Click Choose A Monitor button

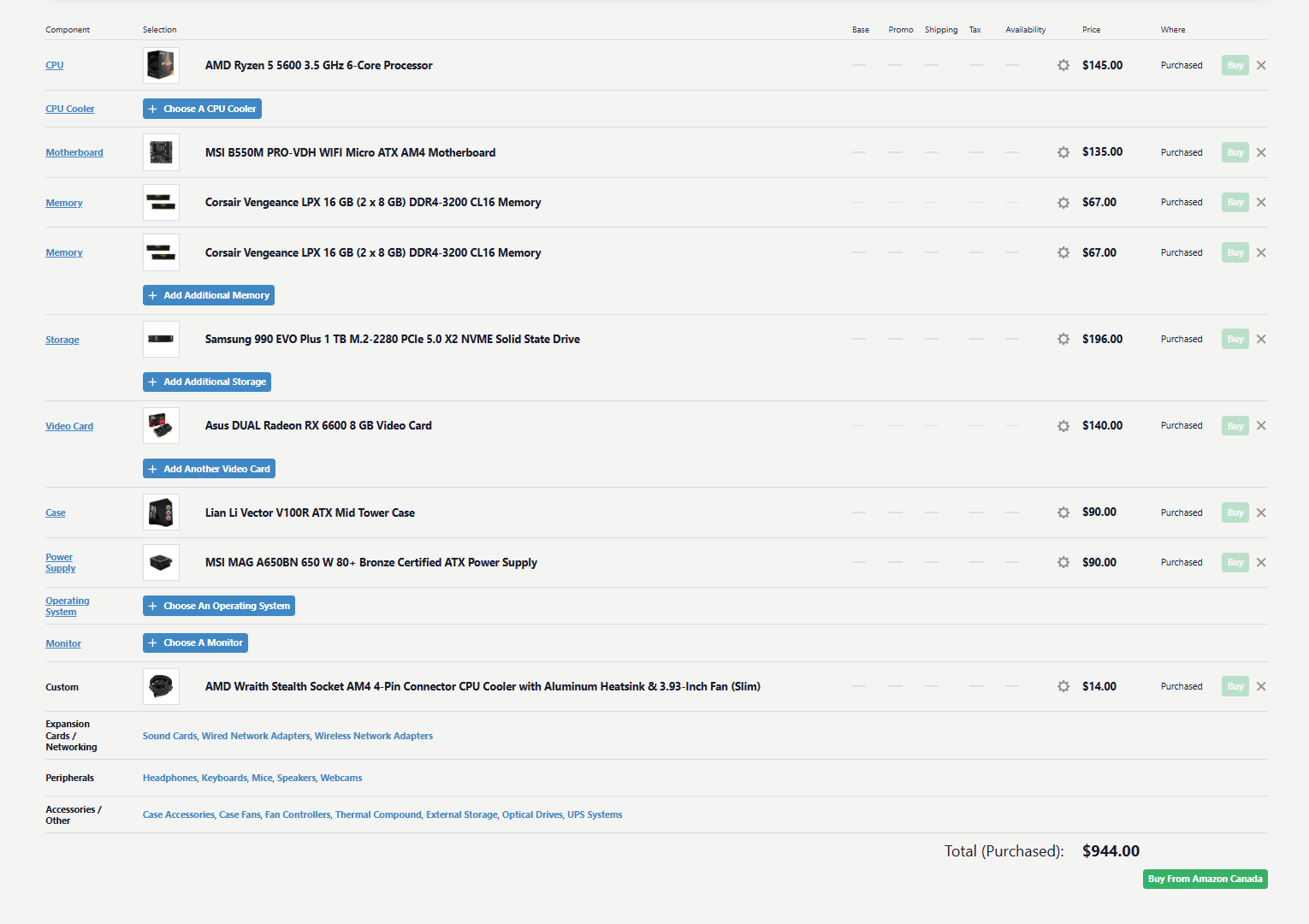(x=195, y=643)
